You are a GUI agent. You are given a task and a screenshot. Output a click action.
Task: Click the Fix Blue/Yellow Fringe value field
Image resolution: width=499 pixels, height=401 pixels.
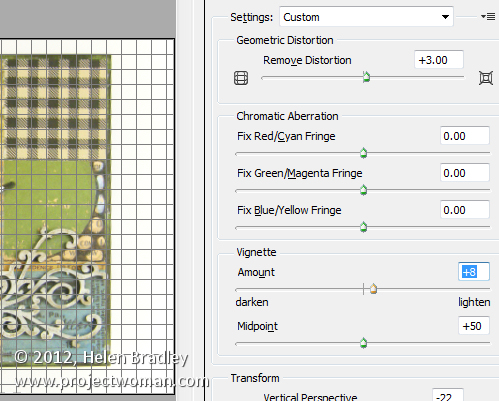pyautogui.click(x=465, y=210)
